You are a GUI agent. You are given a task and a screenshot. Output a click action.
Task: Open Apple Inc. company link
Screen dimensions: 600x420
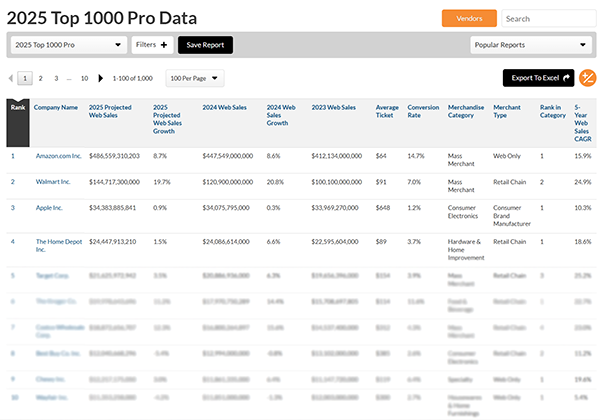(x=49, y=208)
